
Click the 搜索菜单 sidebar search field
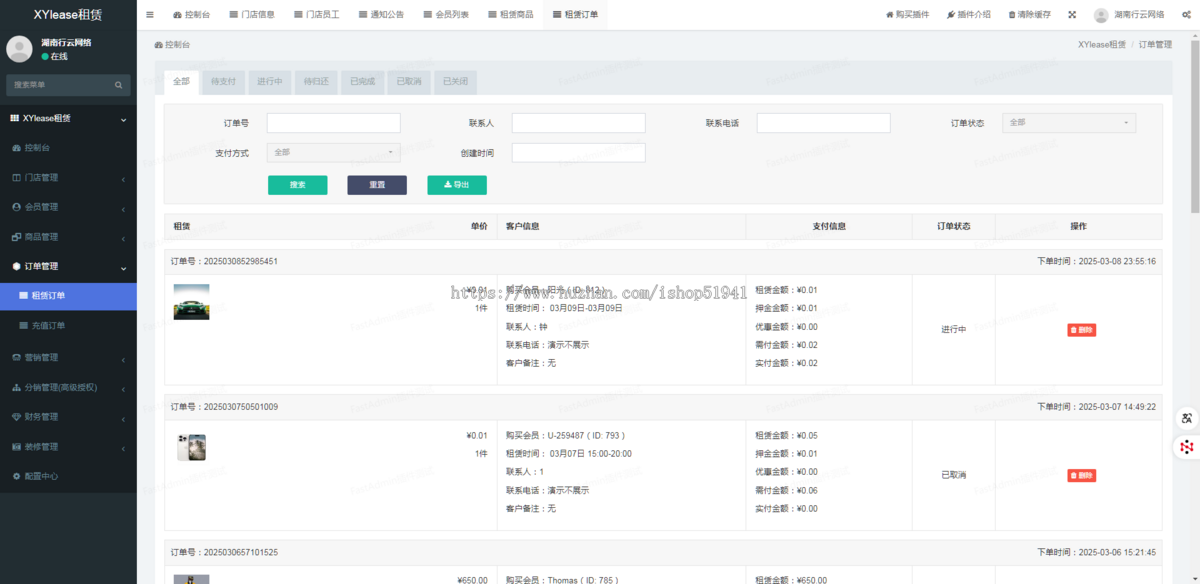[62, 85]
